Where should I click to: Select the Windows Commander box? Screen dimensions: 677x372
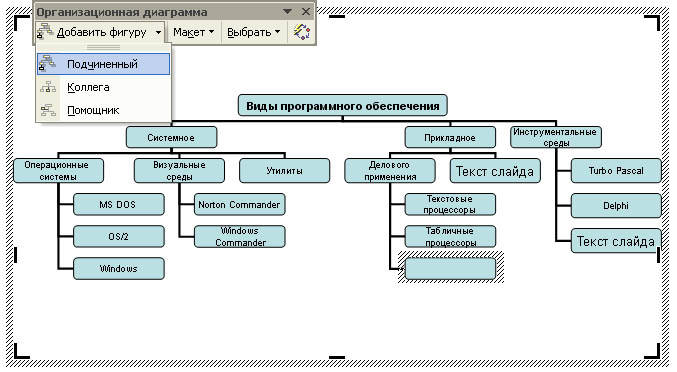240,236
